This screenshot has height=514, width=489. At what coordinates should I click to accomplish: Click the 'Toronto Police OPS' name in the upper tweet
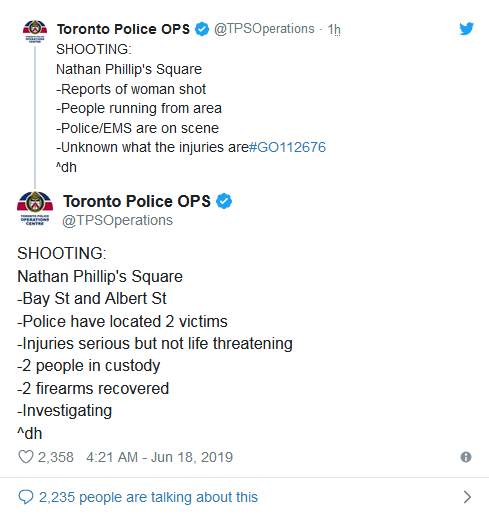pyautogui.click(x=123, y=29)
